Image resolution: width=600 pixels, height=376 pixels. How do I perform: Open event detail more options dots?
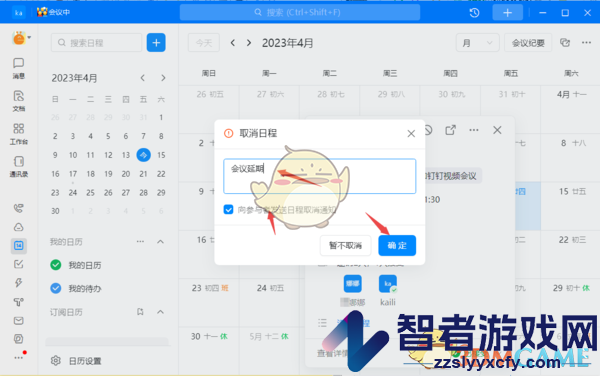(474, 130)
